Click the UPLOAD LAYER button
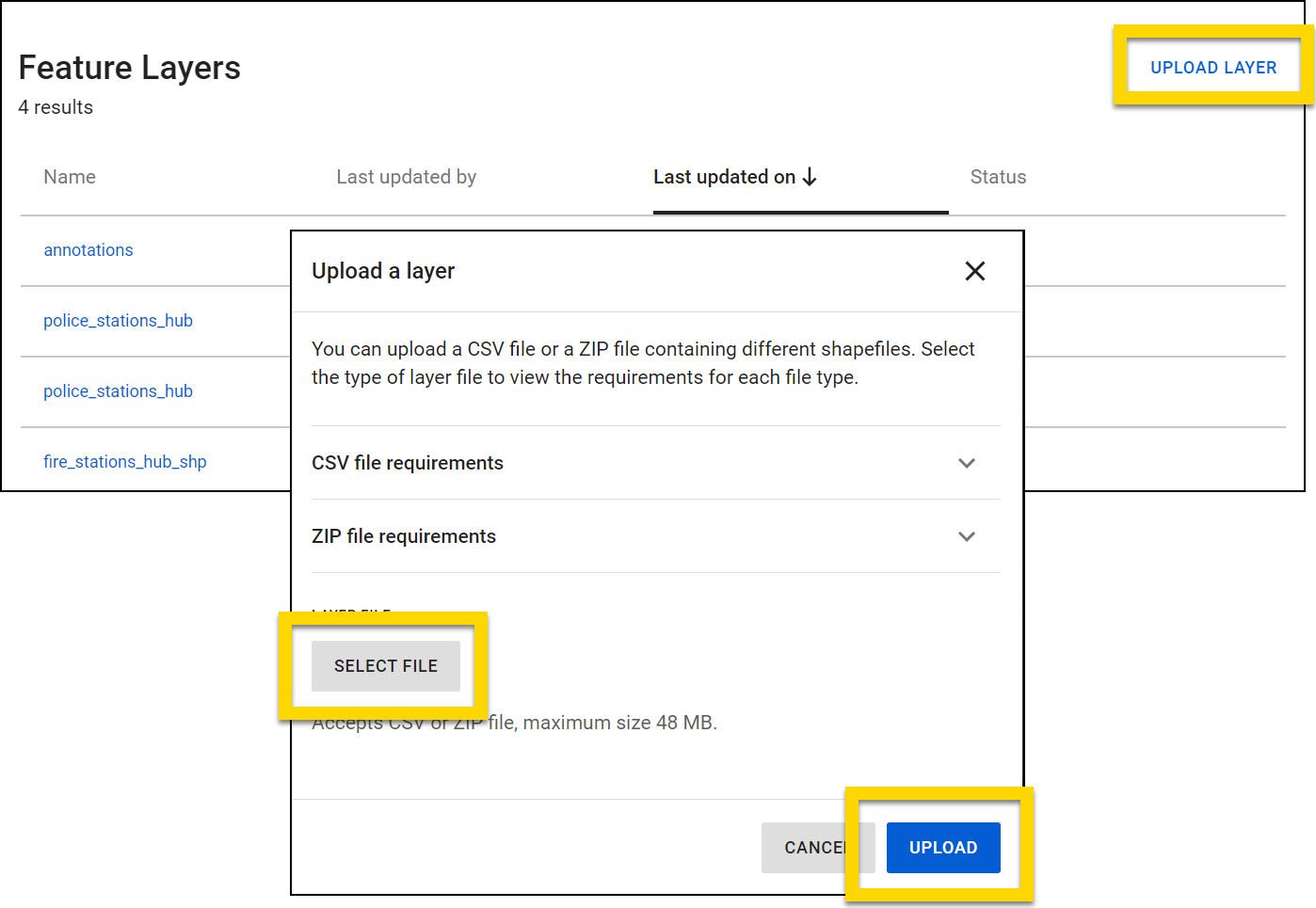 (x=1212, y=66)
